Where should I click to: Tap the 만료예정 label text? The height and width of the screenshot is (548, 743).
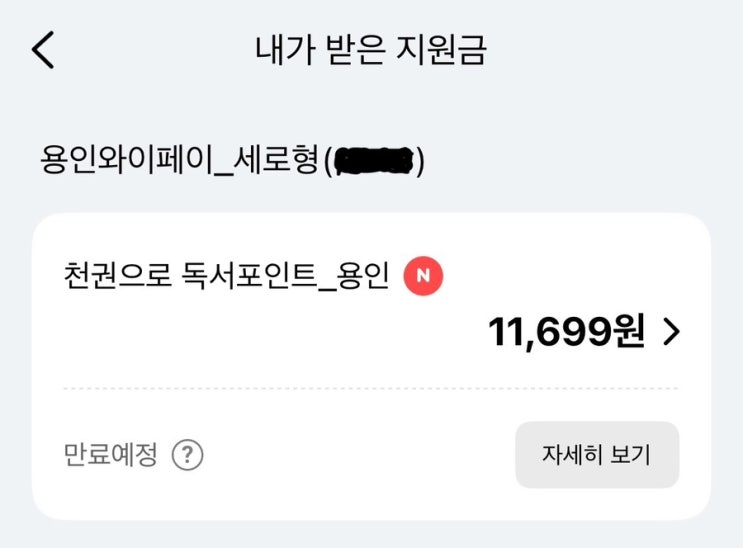pyautogui.click(x=110, y=456)
